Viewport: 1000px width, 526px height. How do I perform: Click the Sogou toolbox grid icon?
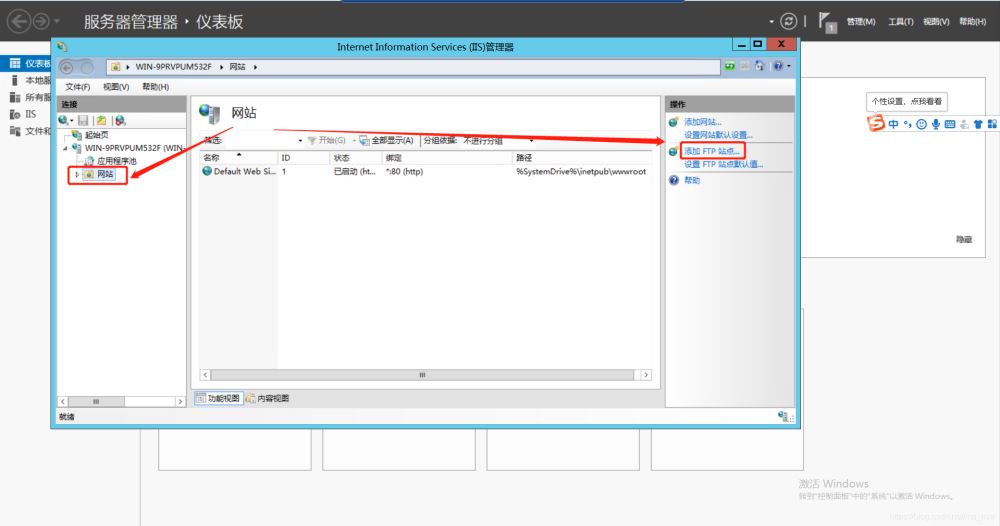(x=992, y=124)
